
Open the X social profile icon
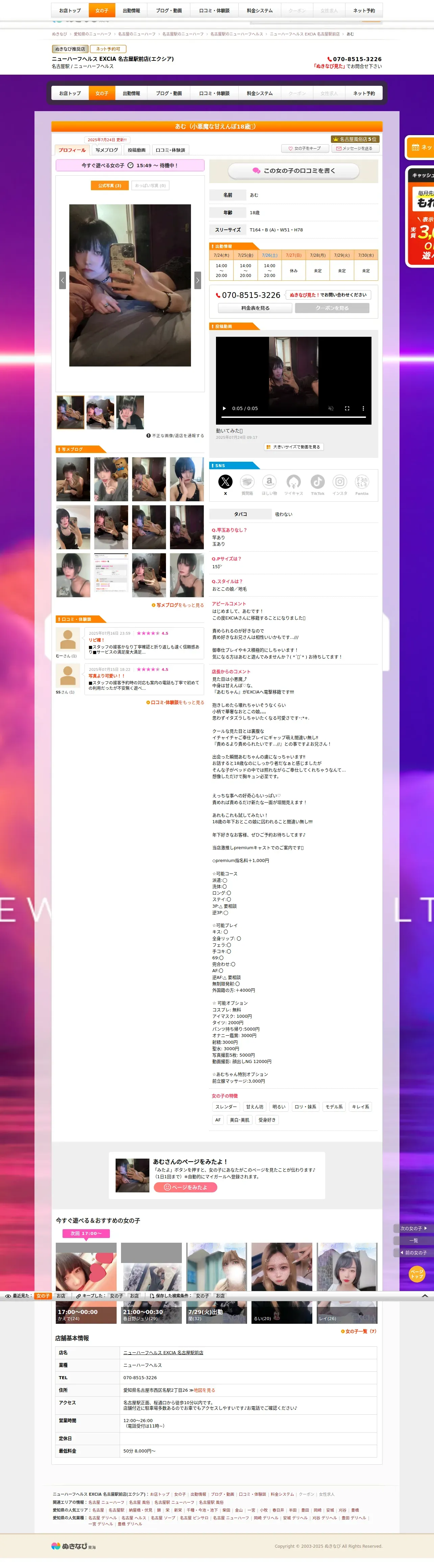(x=225, y=481)
